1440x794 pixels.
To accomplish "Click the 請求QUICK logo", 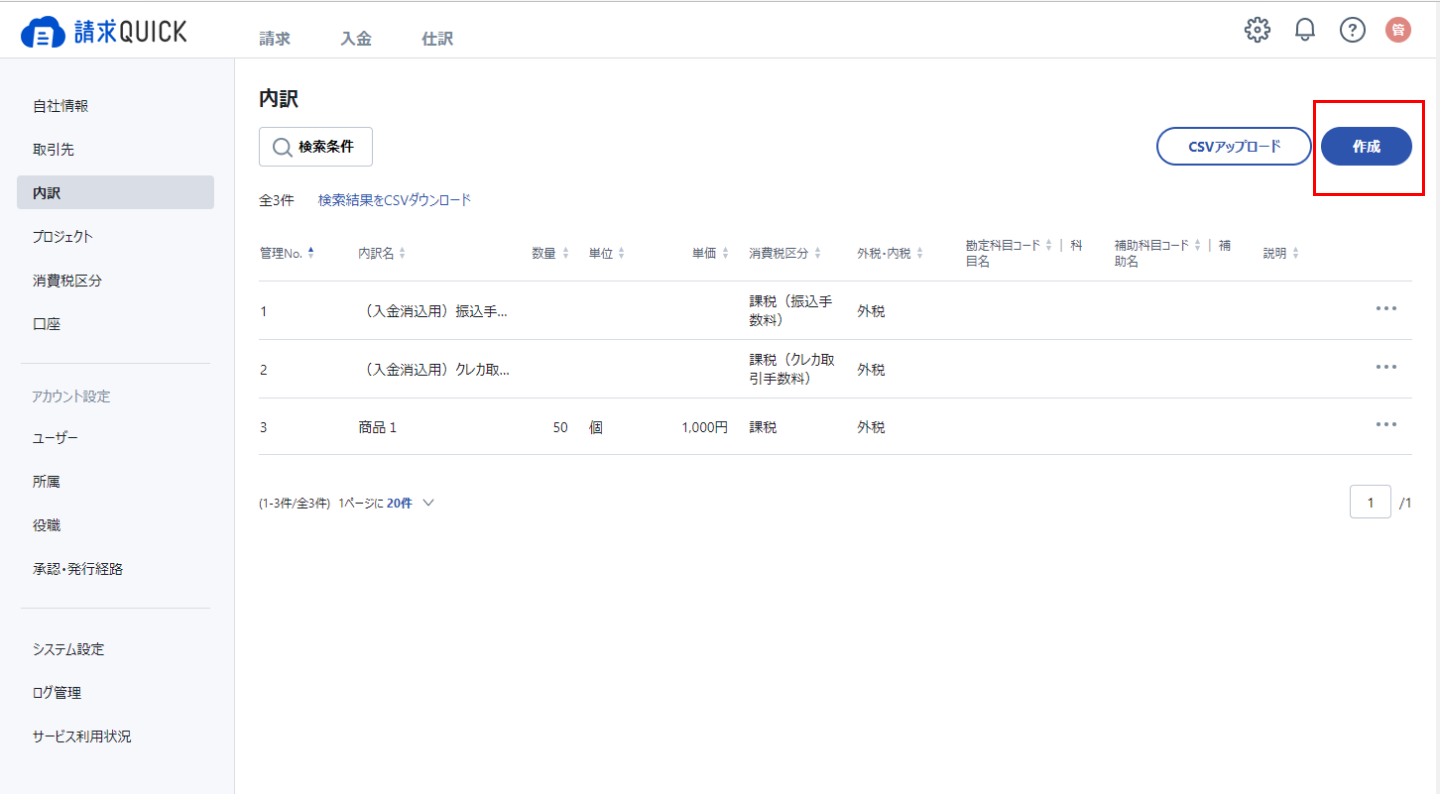I will point(103,32).
